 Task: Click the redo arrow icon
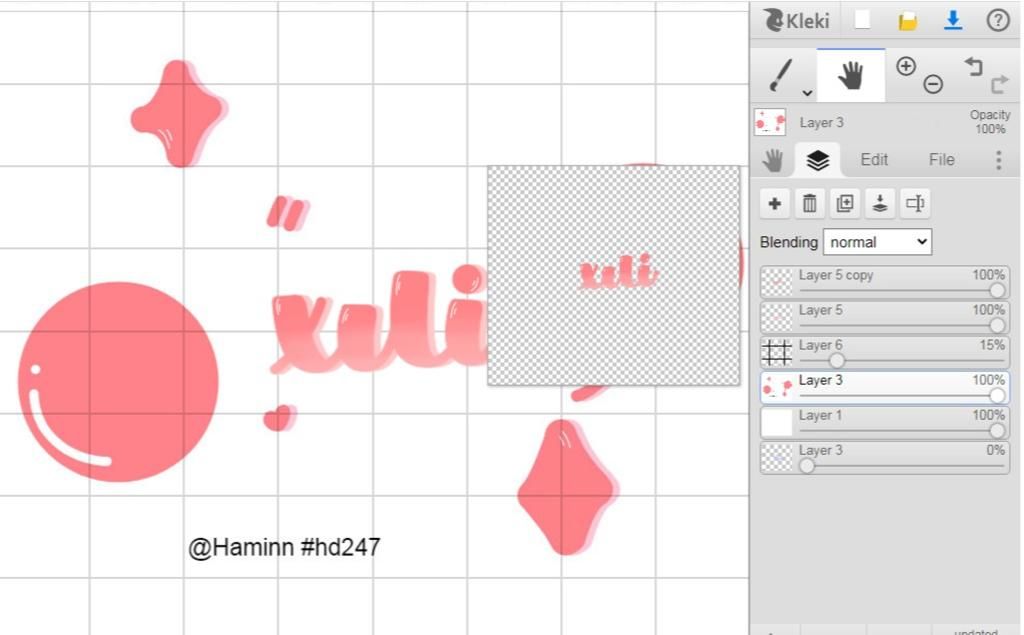pyautogui.click(x=999, y=84)
